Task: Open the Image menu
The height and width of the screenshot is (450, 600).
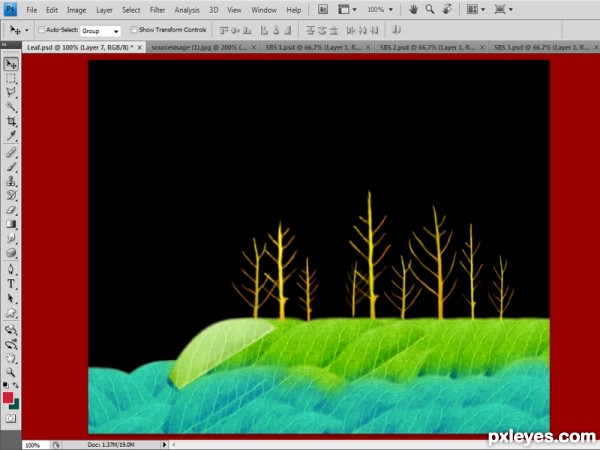Action: click(x=77, y=10)
